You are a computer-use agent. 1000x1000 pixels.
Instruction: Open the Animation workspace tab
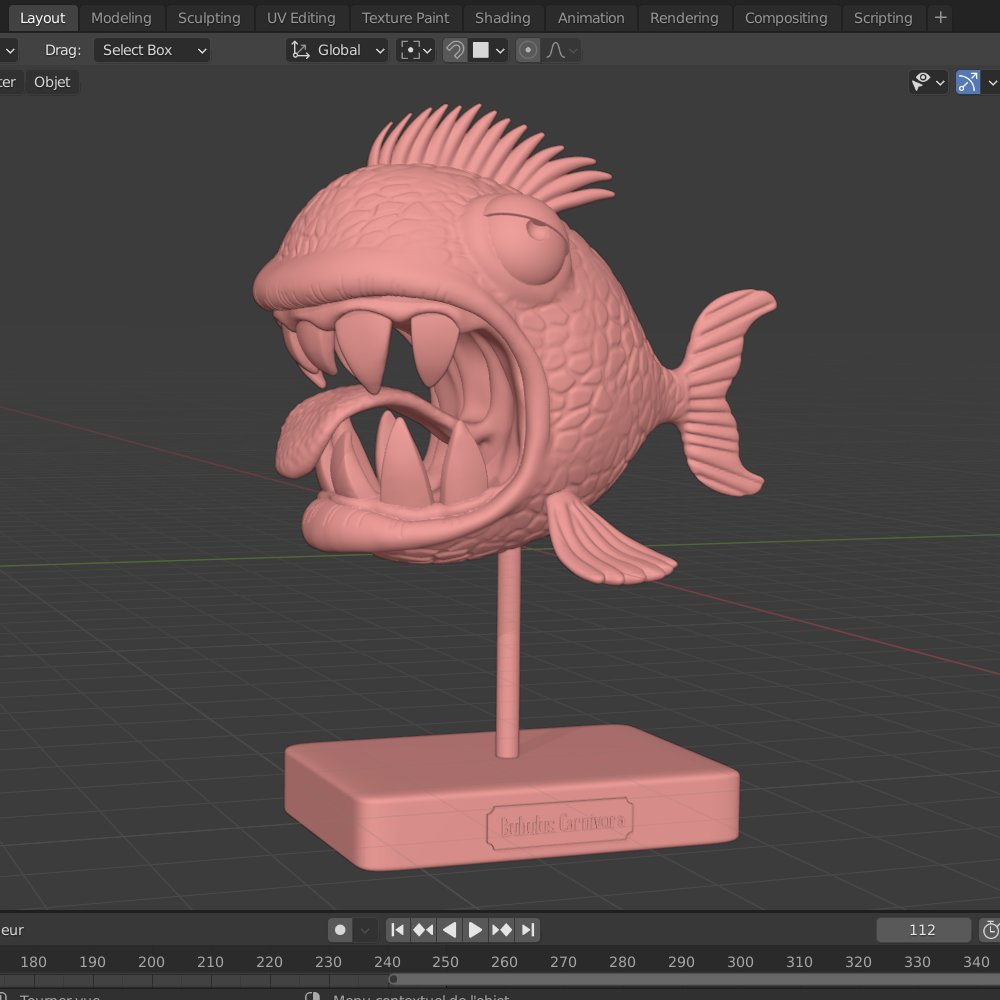point(591,18)
